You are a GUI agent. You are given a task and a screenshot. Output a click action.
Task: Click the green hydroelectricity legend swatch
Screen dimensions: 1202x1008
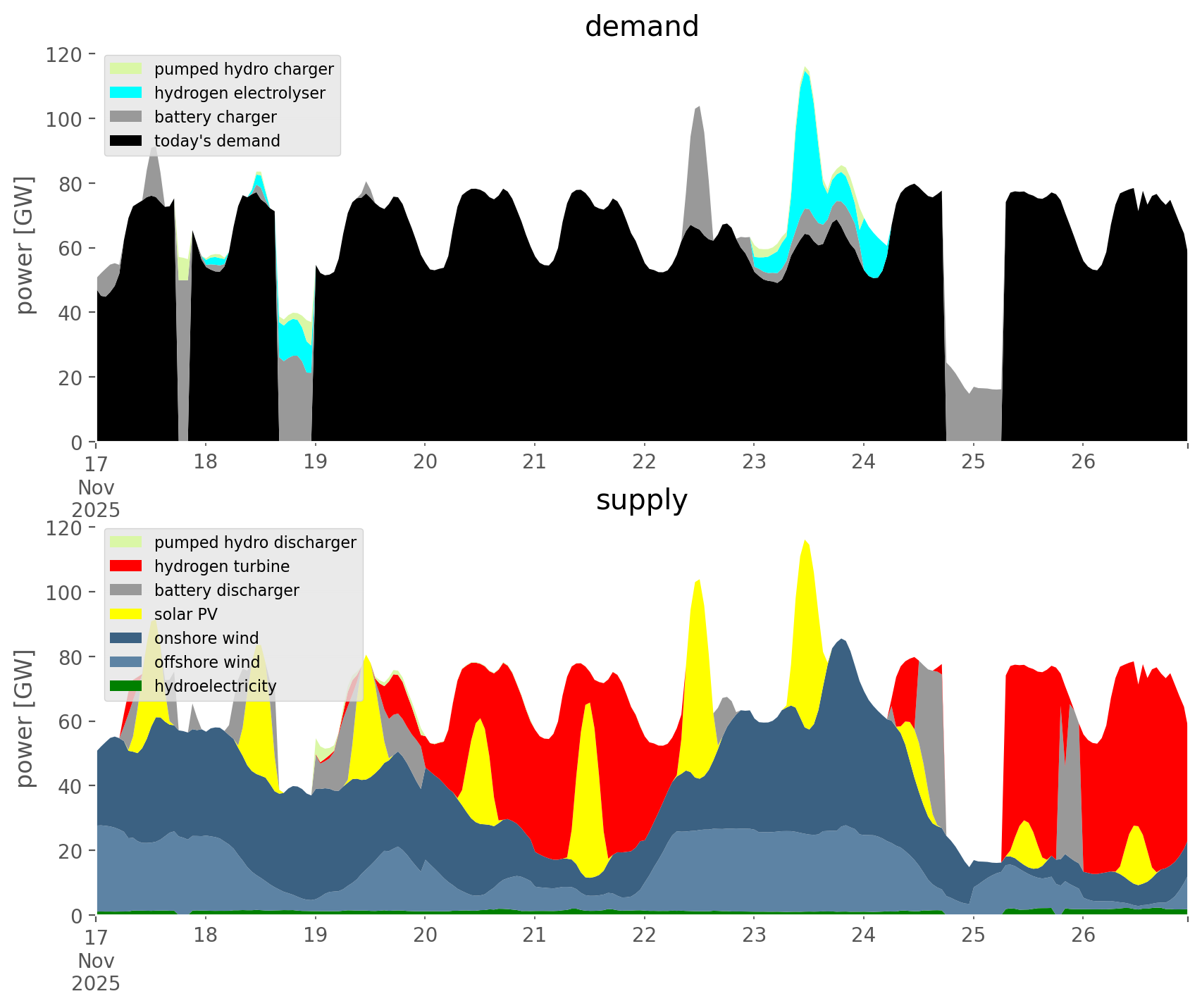tap(126, 686)
